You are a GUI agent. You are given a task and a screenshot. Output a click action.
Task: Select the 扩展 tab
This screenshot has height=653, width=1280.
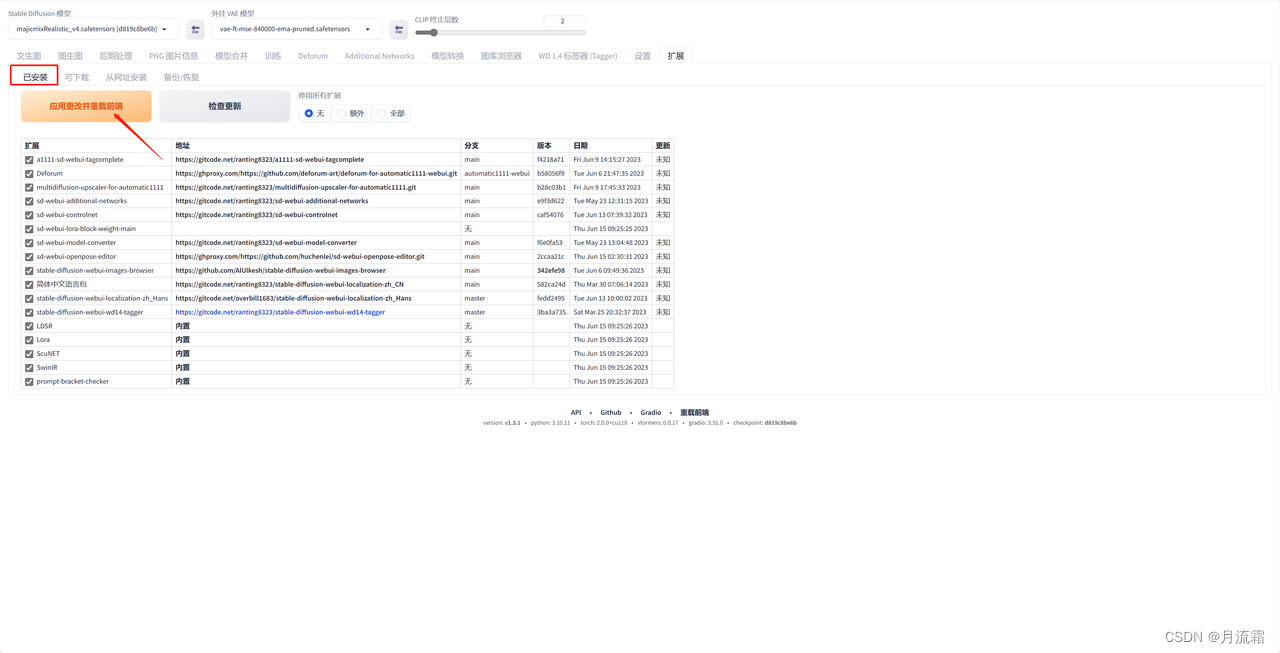[x=676, y=56]
